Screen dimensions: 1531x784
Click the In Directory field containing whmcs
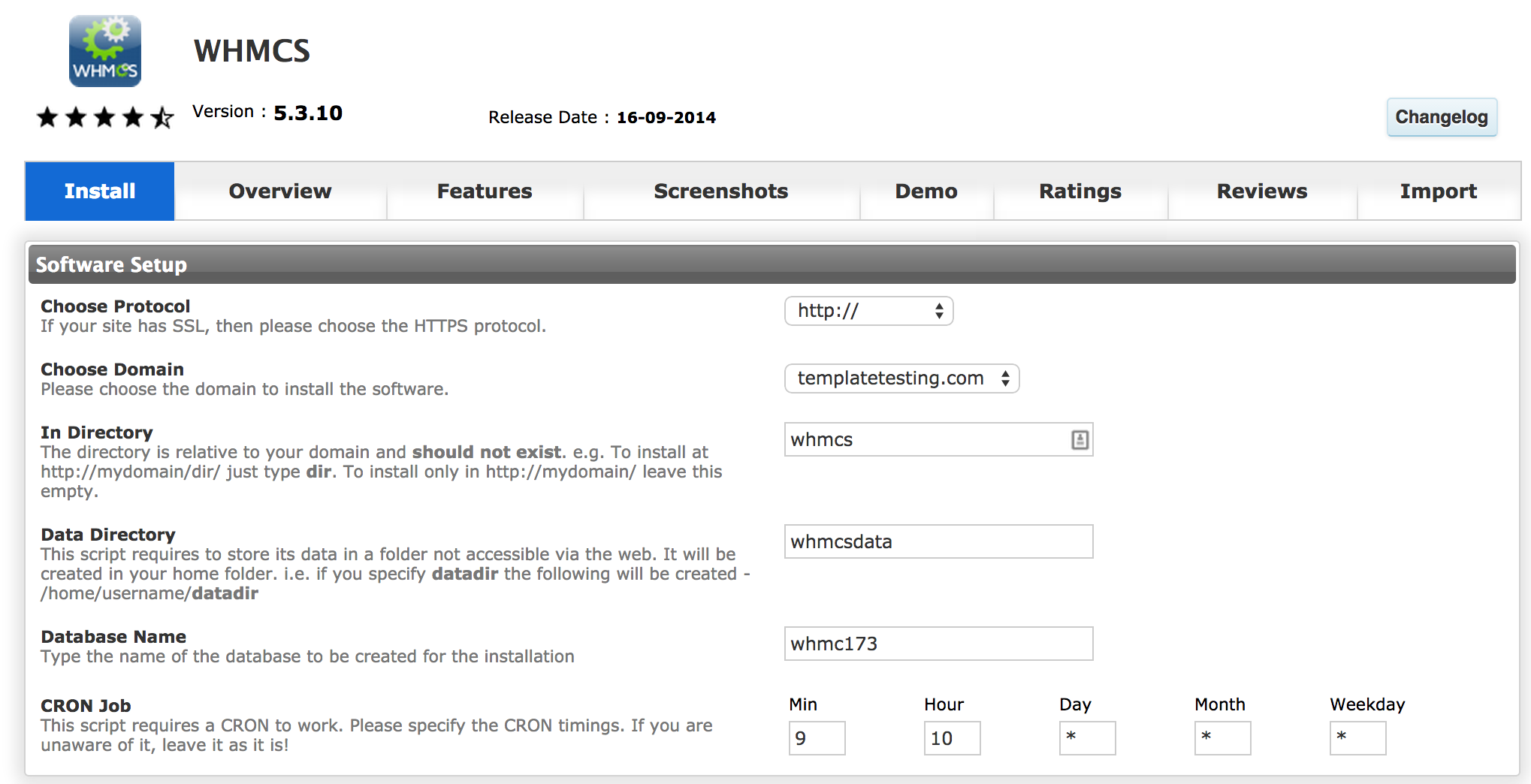pos(938,439)
